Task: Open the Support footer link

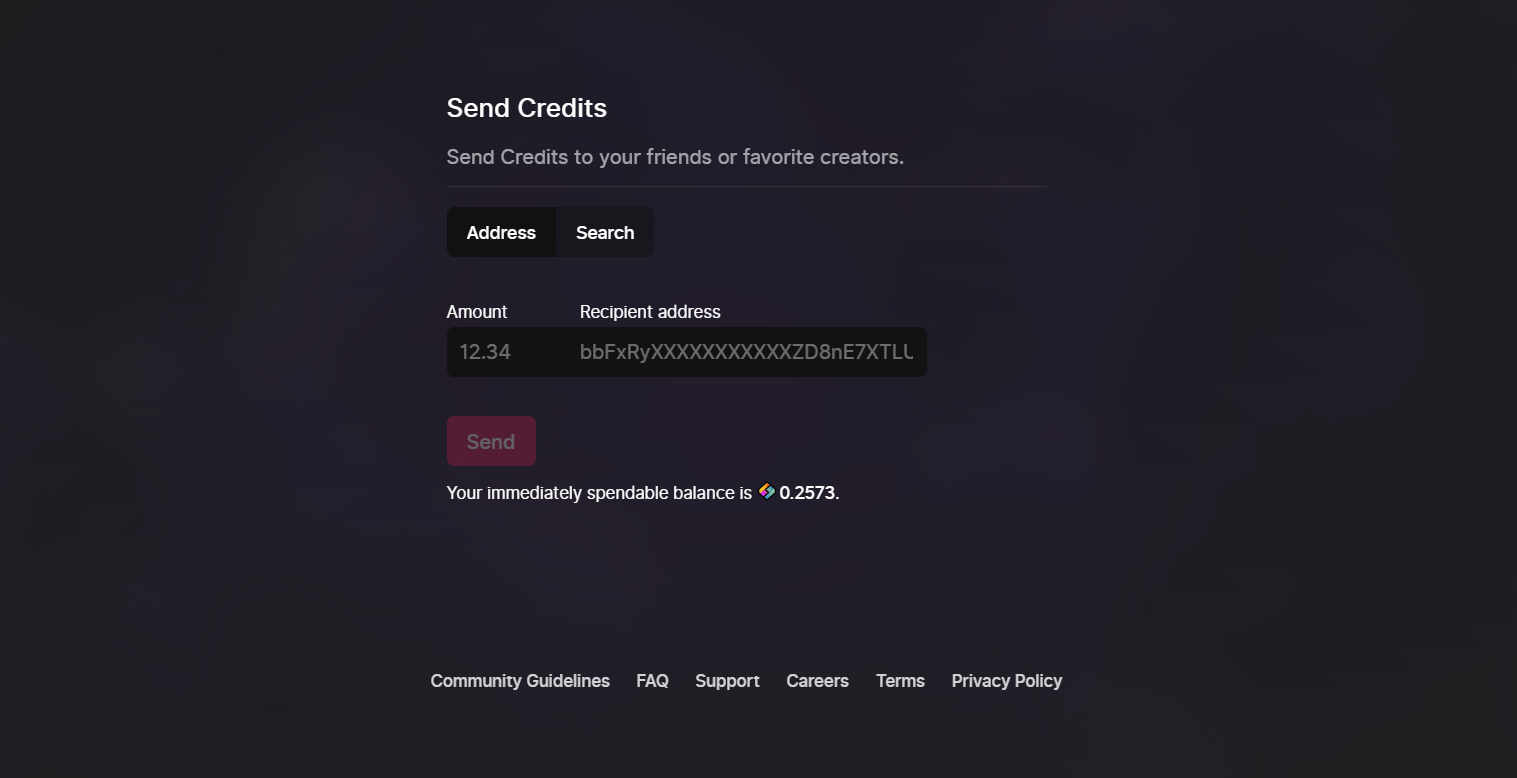Action: point(727,681)
